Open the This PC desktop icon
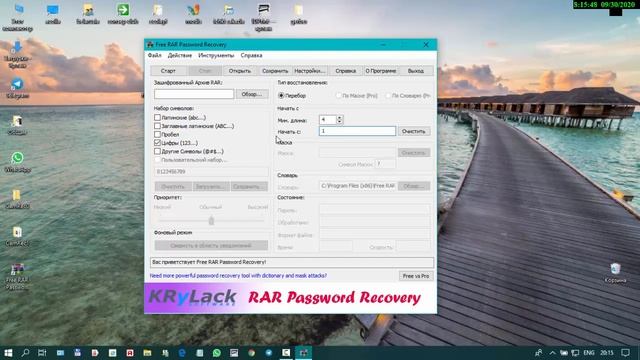Viewport: 640px width, 360px height. [x=18, y=17]
